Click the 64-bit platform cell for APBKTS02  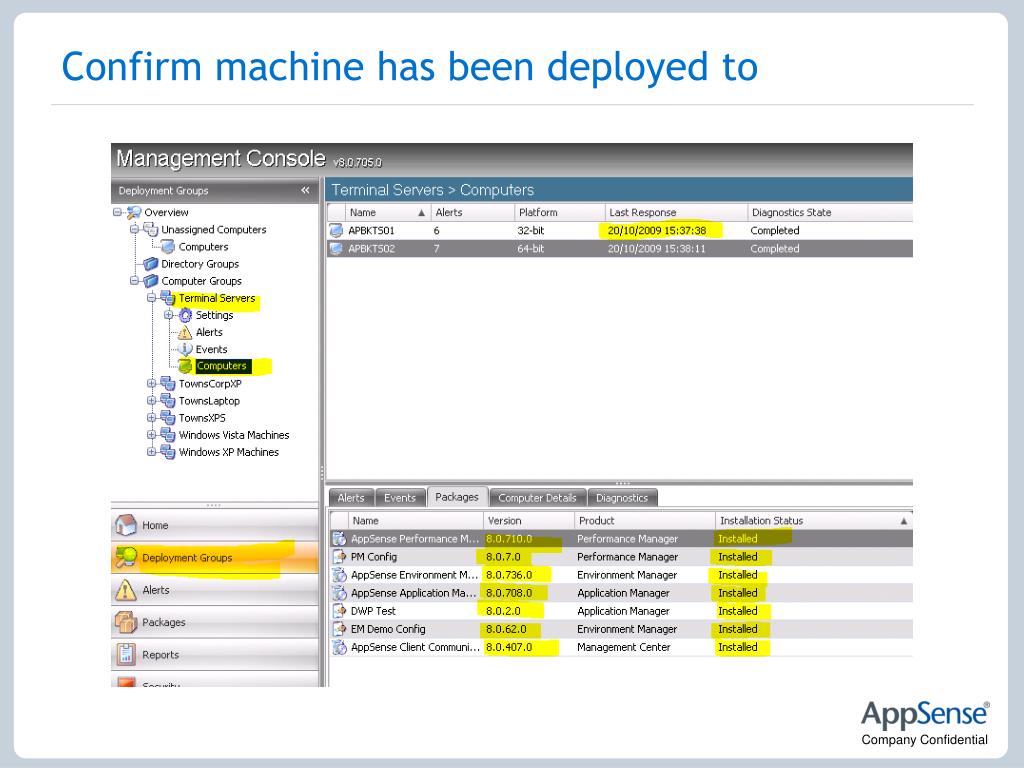530,249
